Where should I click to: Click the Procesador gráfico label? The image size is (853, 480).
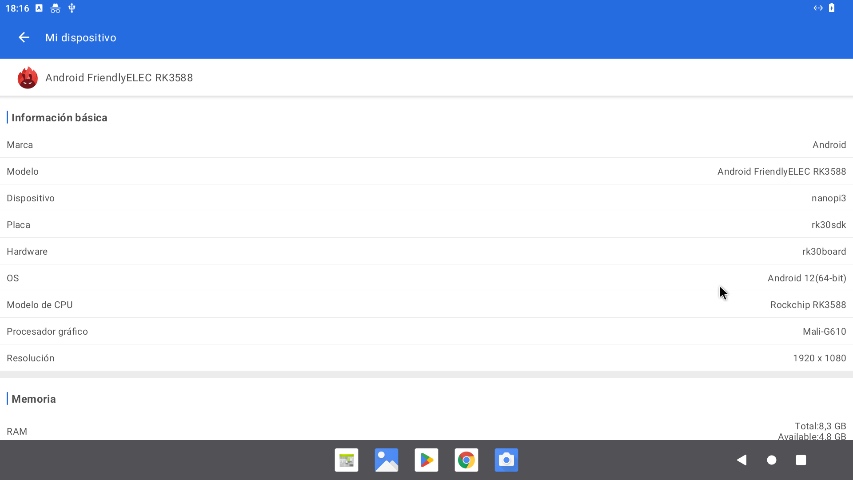tap(47, 331)
